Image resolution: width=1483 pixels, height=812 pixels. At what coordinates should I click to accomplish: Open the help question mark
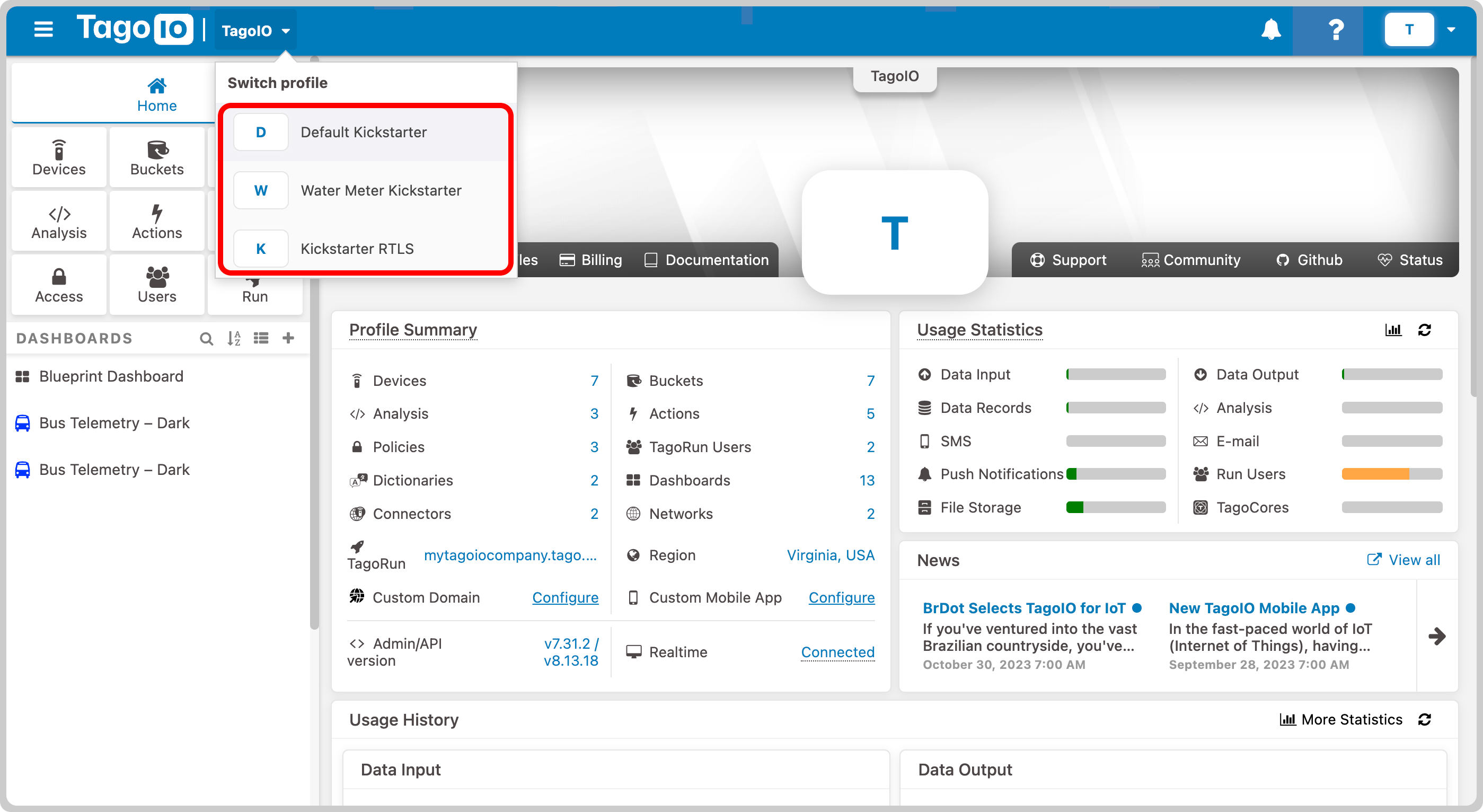[1336, 29]
